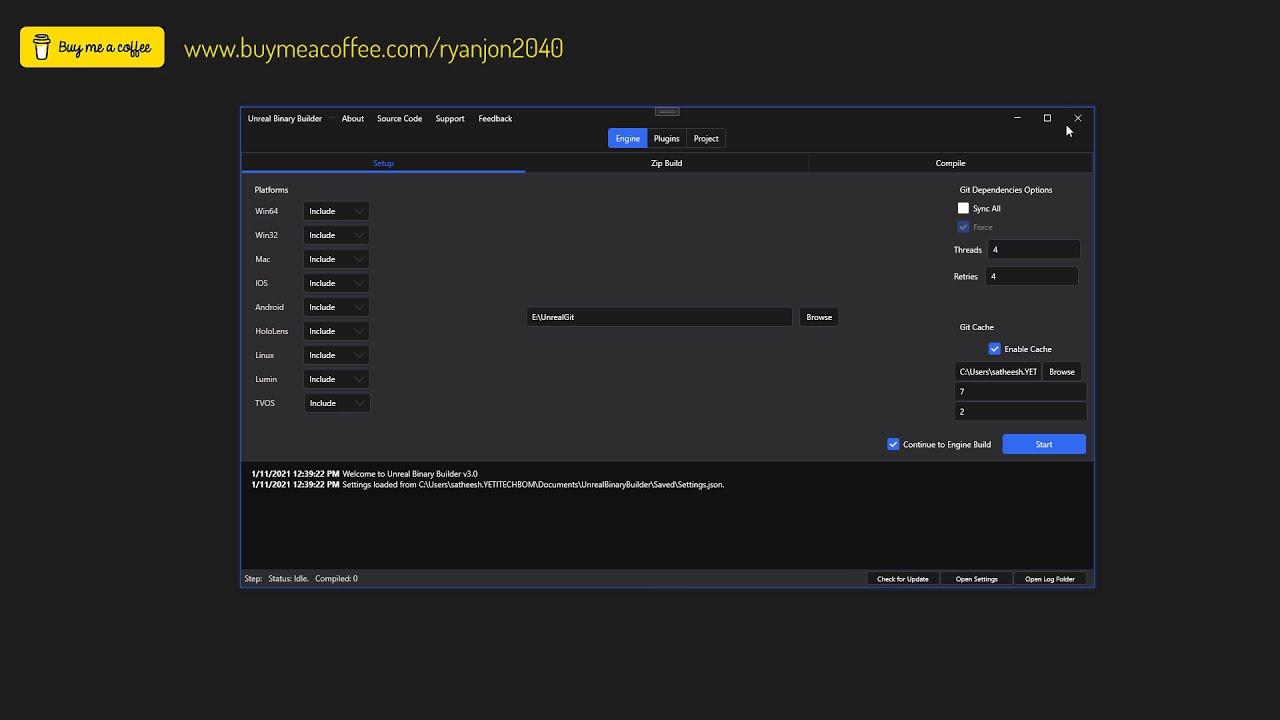Image resolution: width=1280 pixels, height=720 pixels.
Task: Browse for the engine folder path
Action: click(819, 317)
